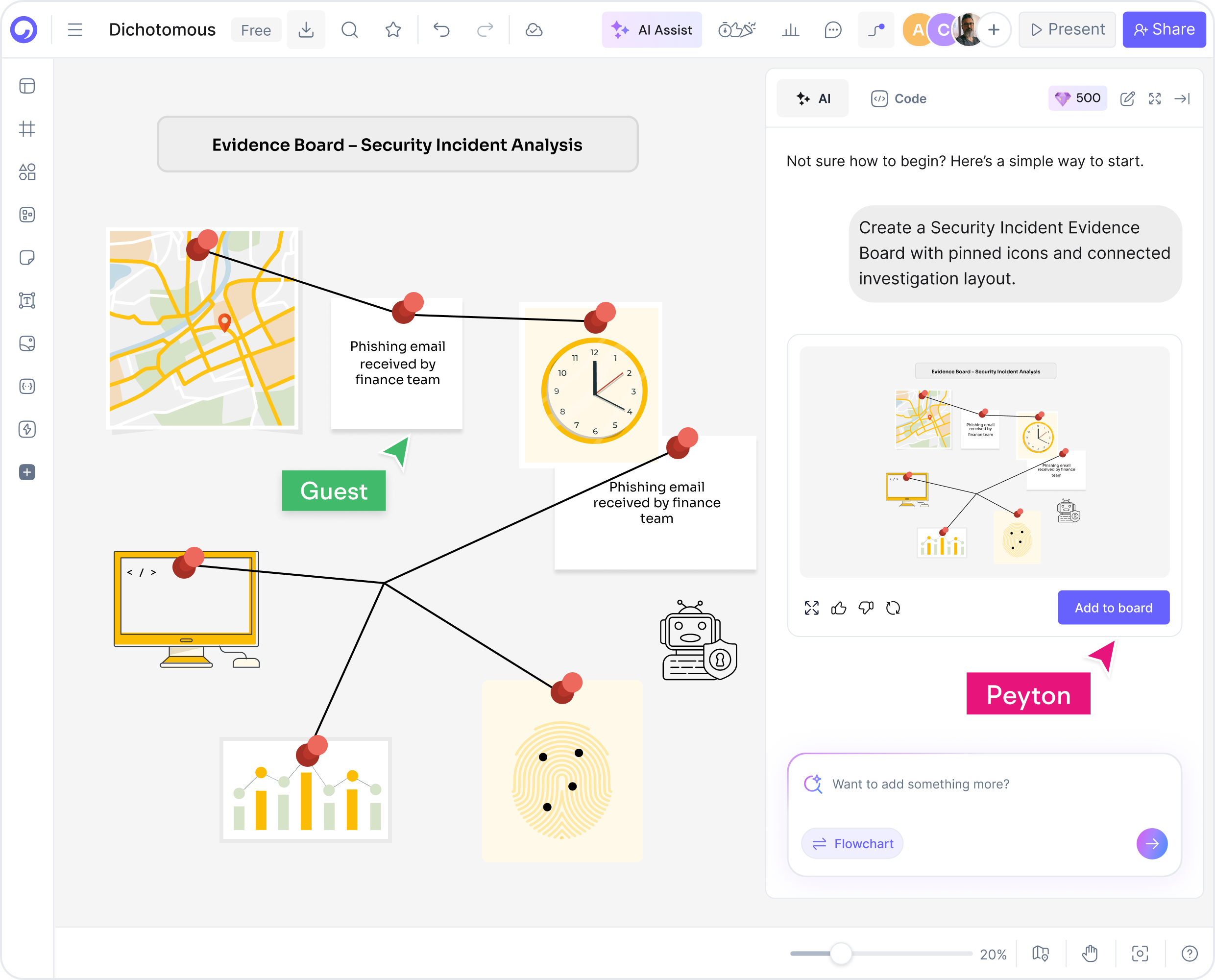Open the hamburger main menu
The image size is (1215, 980).
[x=75, y=29]
